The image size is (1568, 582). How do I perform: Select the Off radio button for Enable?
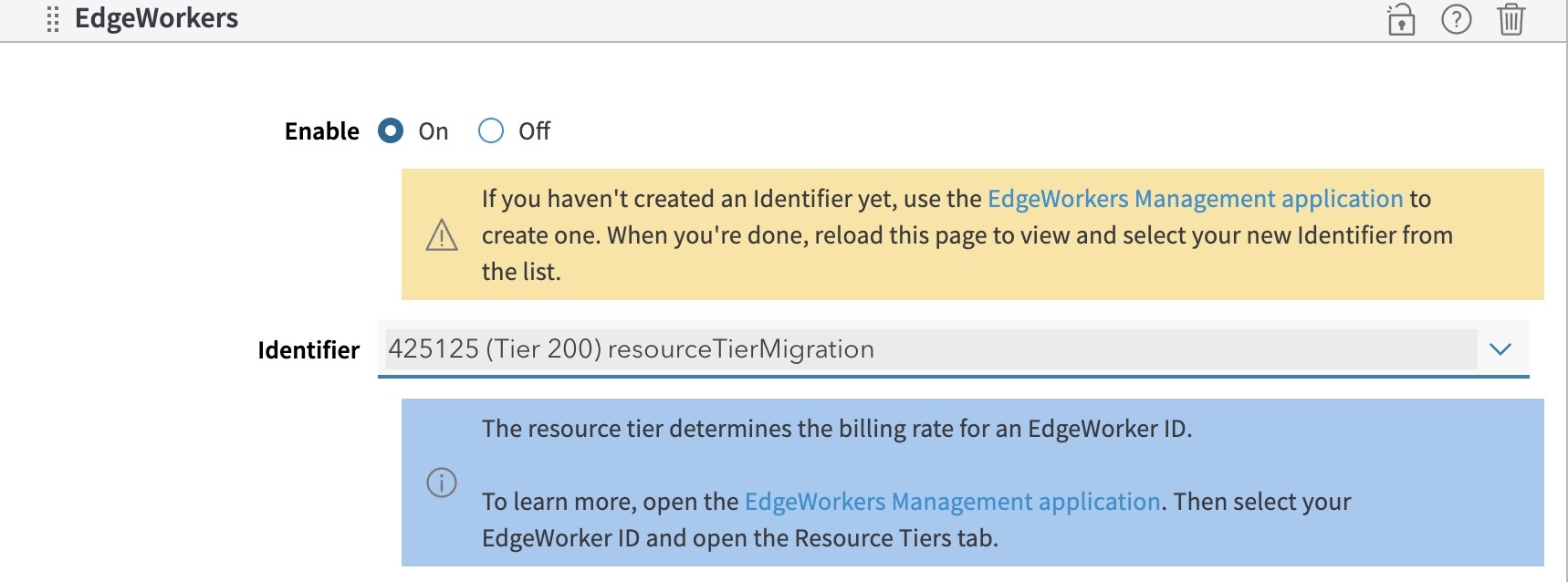491,131
